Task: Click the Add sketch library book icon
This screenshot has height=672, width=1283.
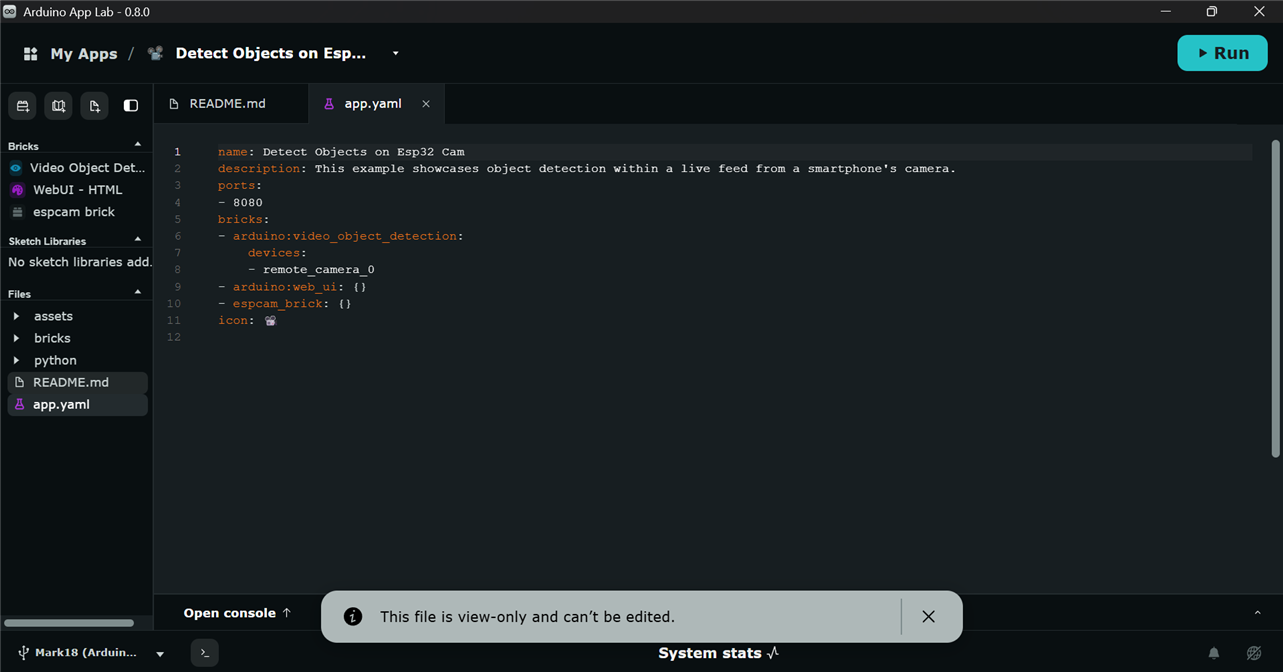Action: coord(59,105)
